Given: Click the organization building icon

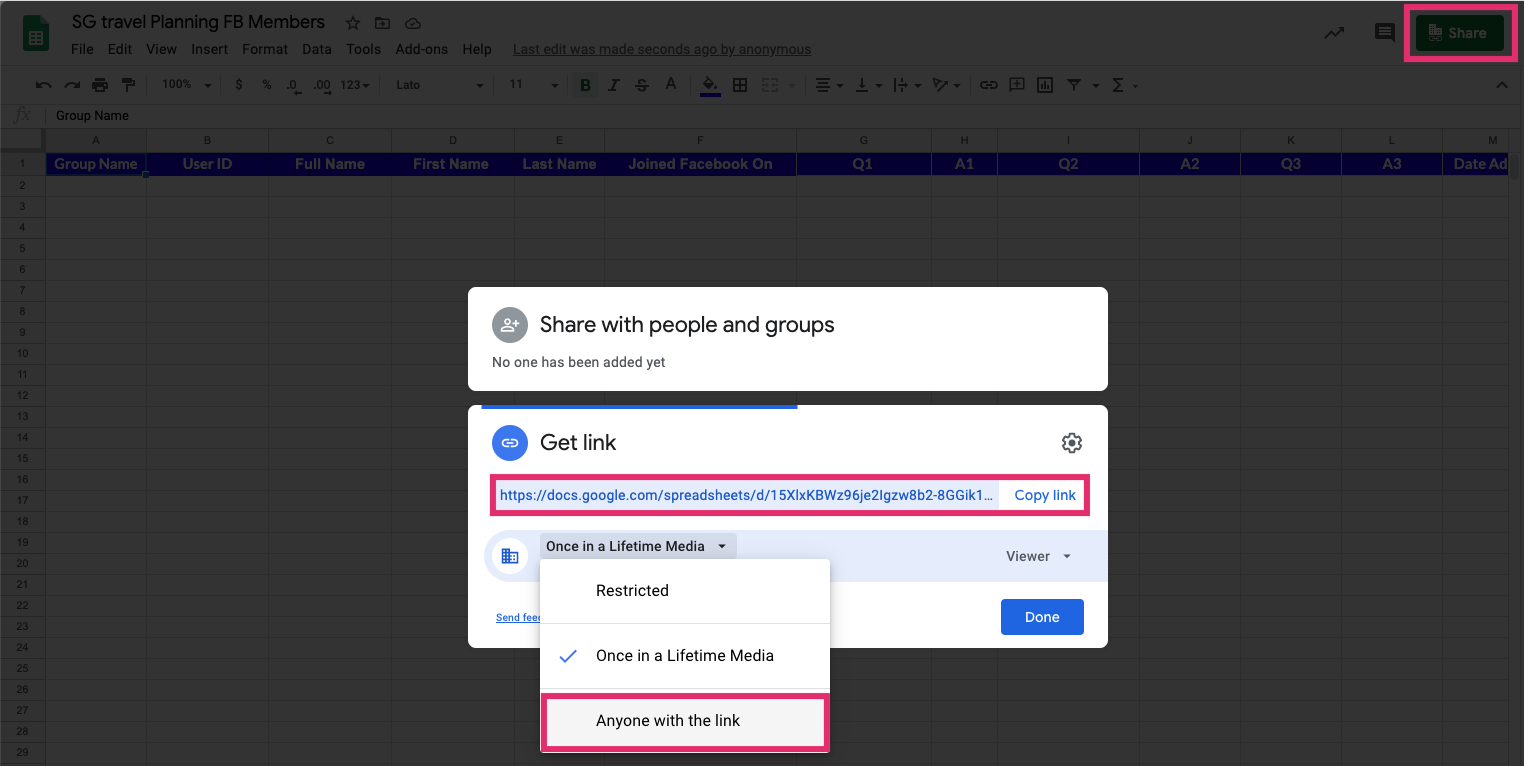Looking at the screenshot, I should [x=510, y=556].
